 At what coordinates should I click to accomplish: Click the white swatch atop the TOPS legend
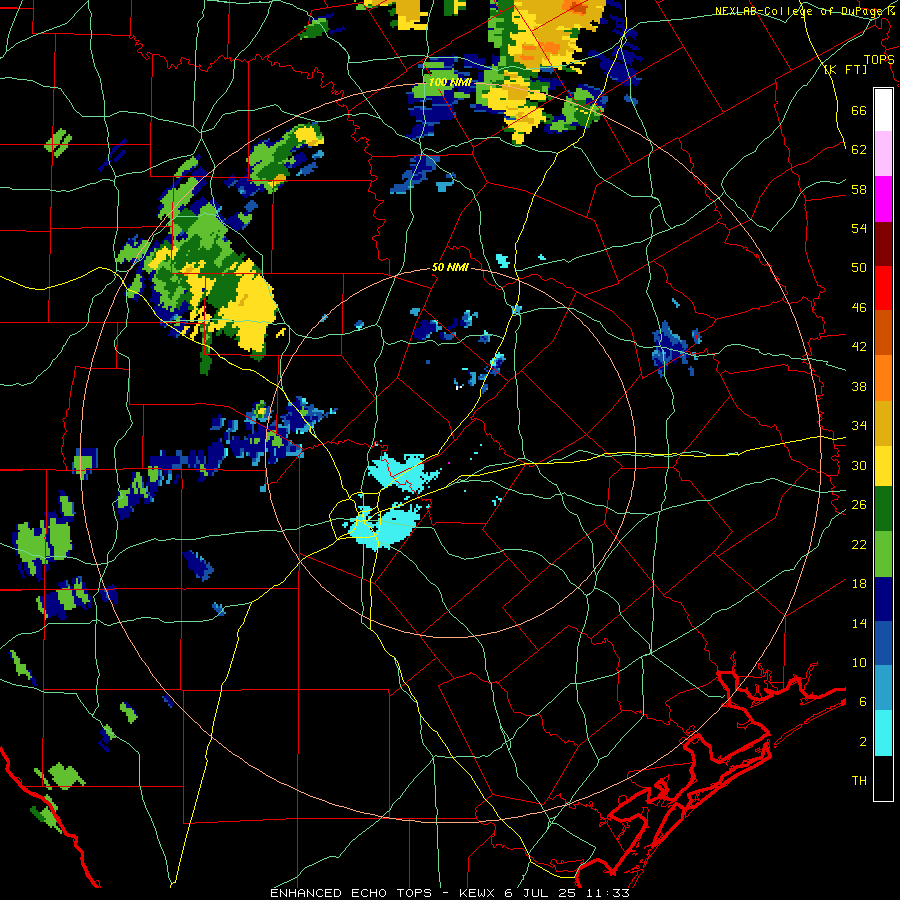[883, 110]
